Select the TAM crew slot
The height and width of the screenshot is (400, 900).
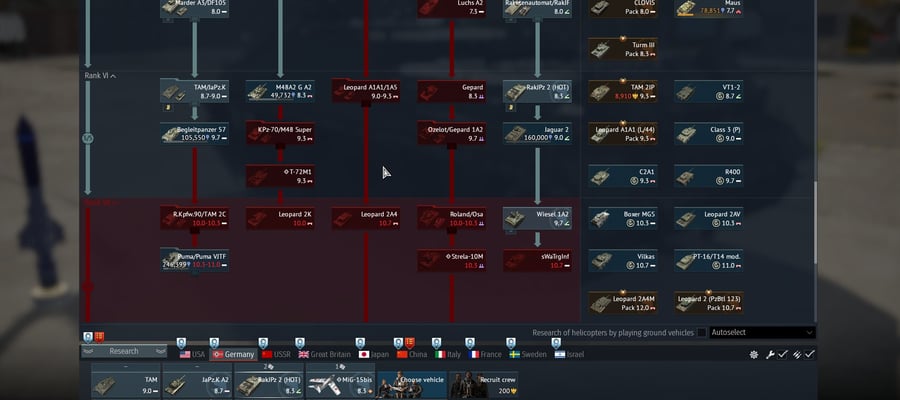pos(126,384)
